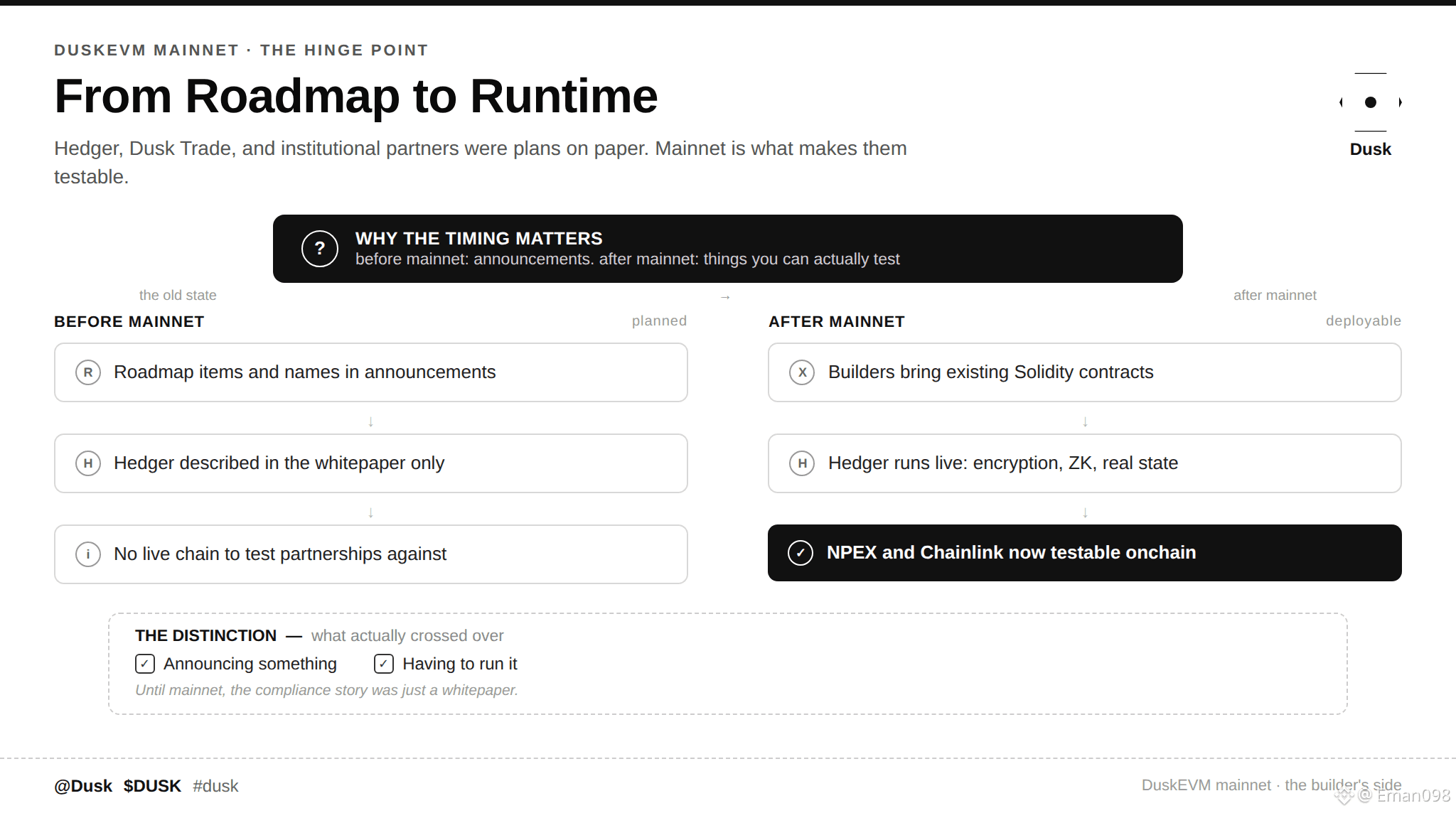Click the 'DuskEVM mainnet · the builder's side' footer text
The width and height of the screenshot is (1456, 813).
[x=1272, y=785]
